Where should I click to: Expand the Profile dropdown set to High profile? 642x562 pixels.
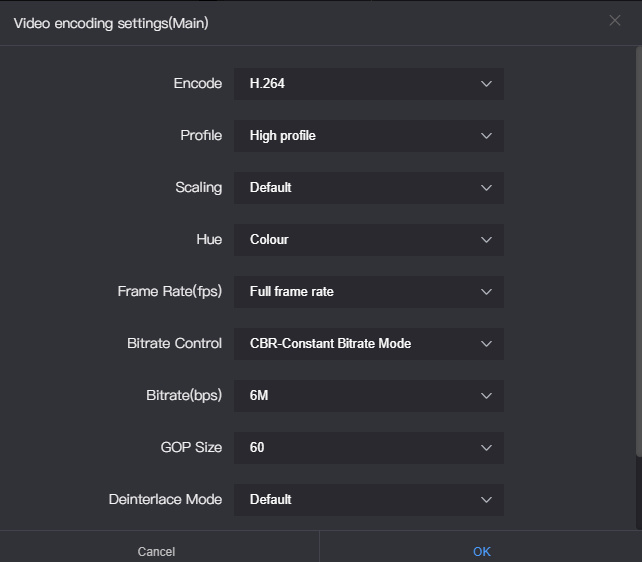tap(369, 136)
